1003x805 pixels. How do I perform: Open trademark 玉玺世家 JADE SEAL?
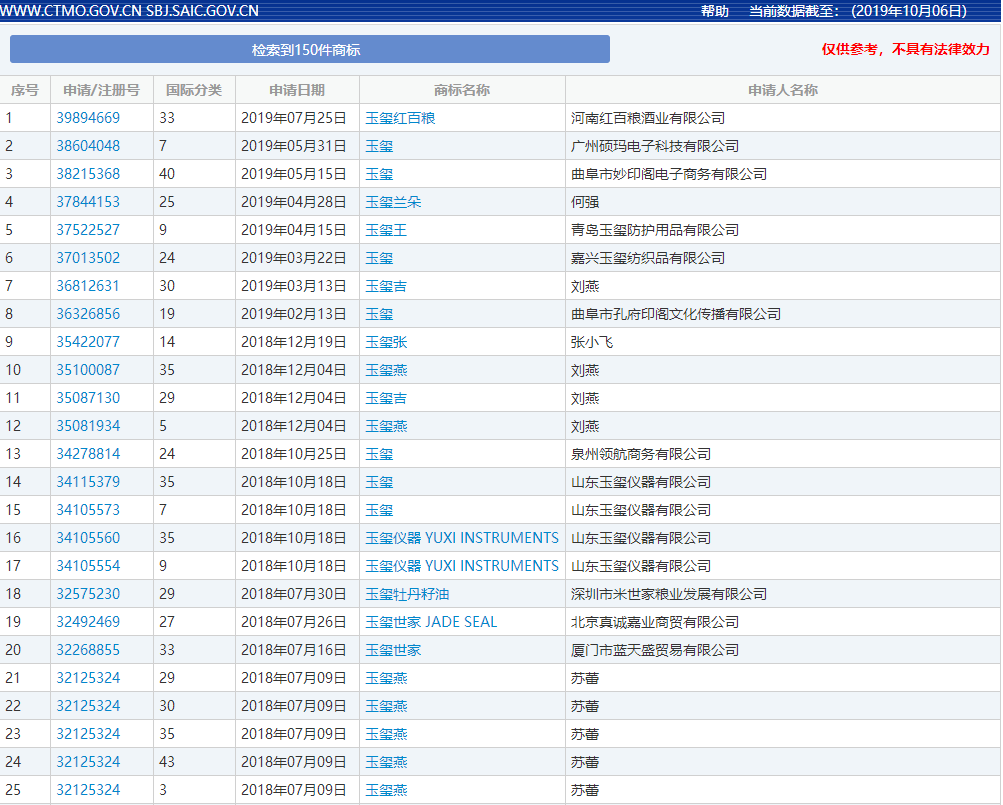[431, 622]
